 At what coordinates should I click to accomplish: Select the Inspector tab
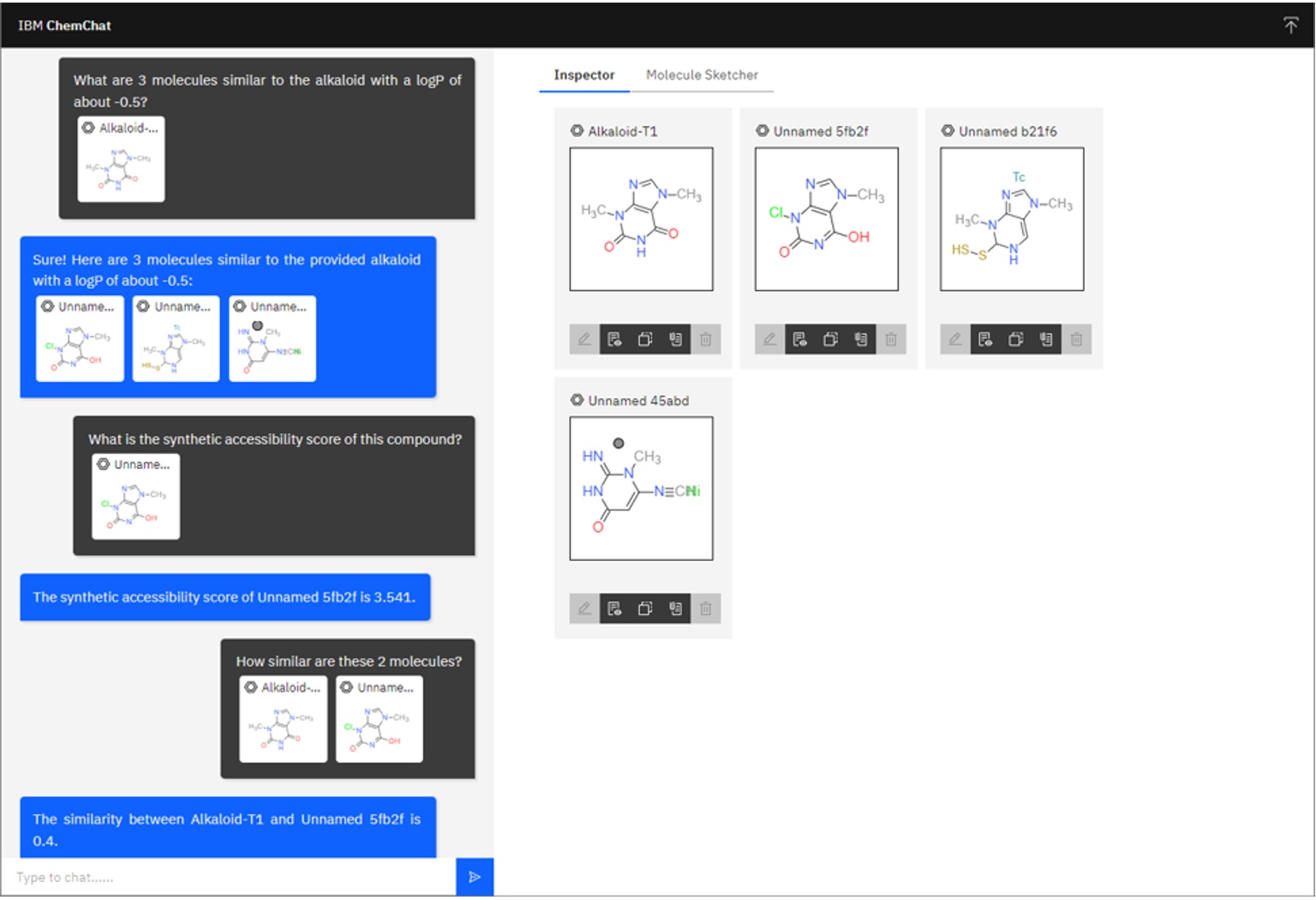pyautogui.click(x=583, y=75)
